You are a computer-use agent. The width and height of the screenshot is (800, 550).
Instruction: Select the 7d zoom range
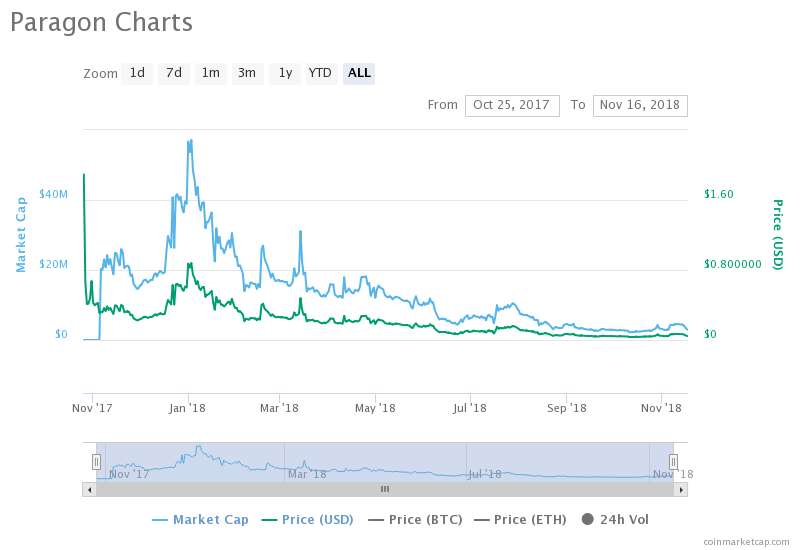(x=174, y=73)
